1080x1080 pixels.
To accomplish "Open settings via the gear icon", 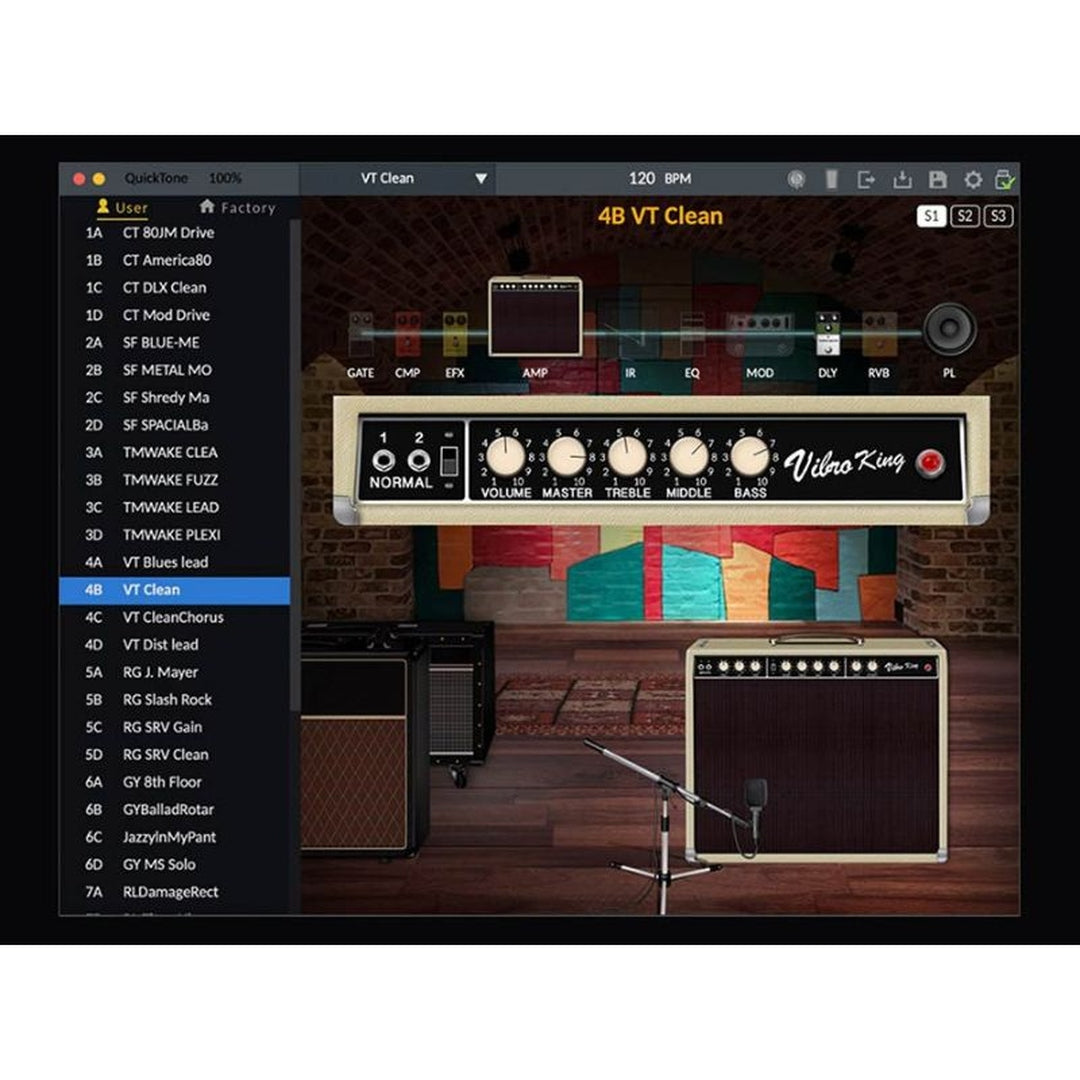I will (x=972, y=179).
